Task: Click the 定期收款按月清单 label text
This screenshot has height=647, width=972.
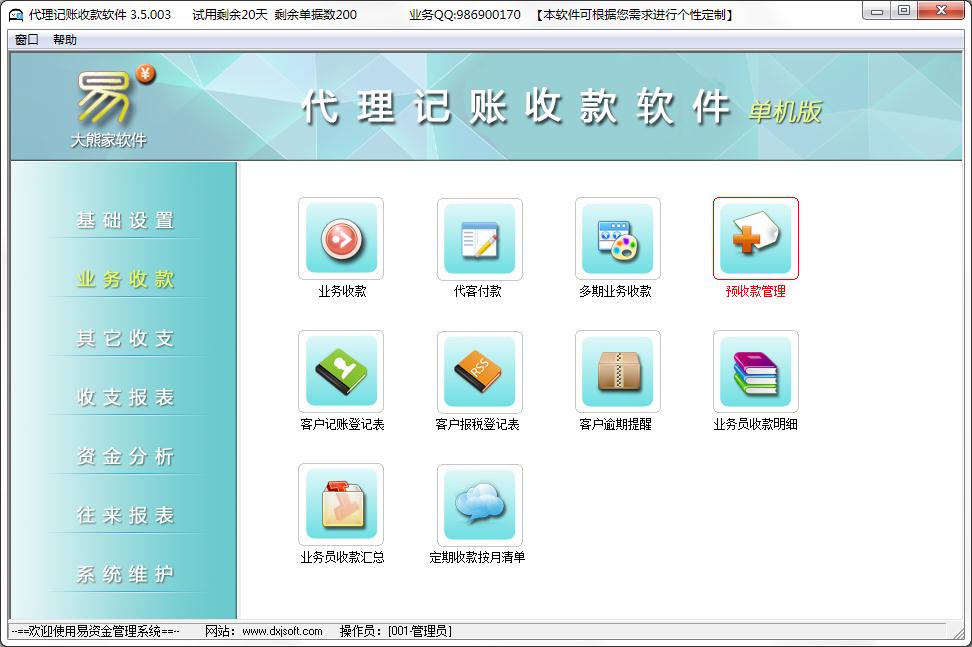Action: click(477, 557)
